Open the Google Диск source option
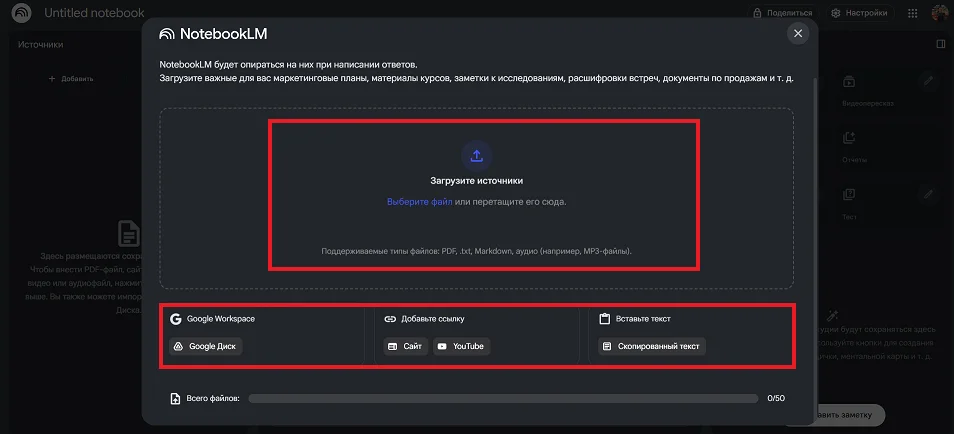 (x=207, y=346)
